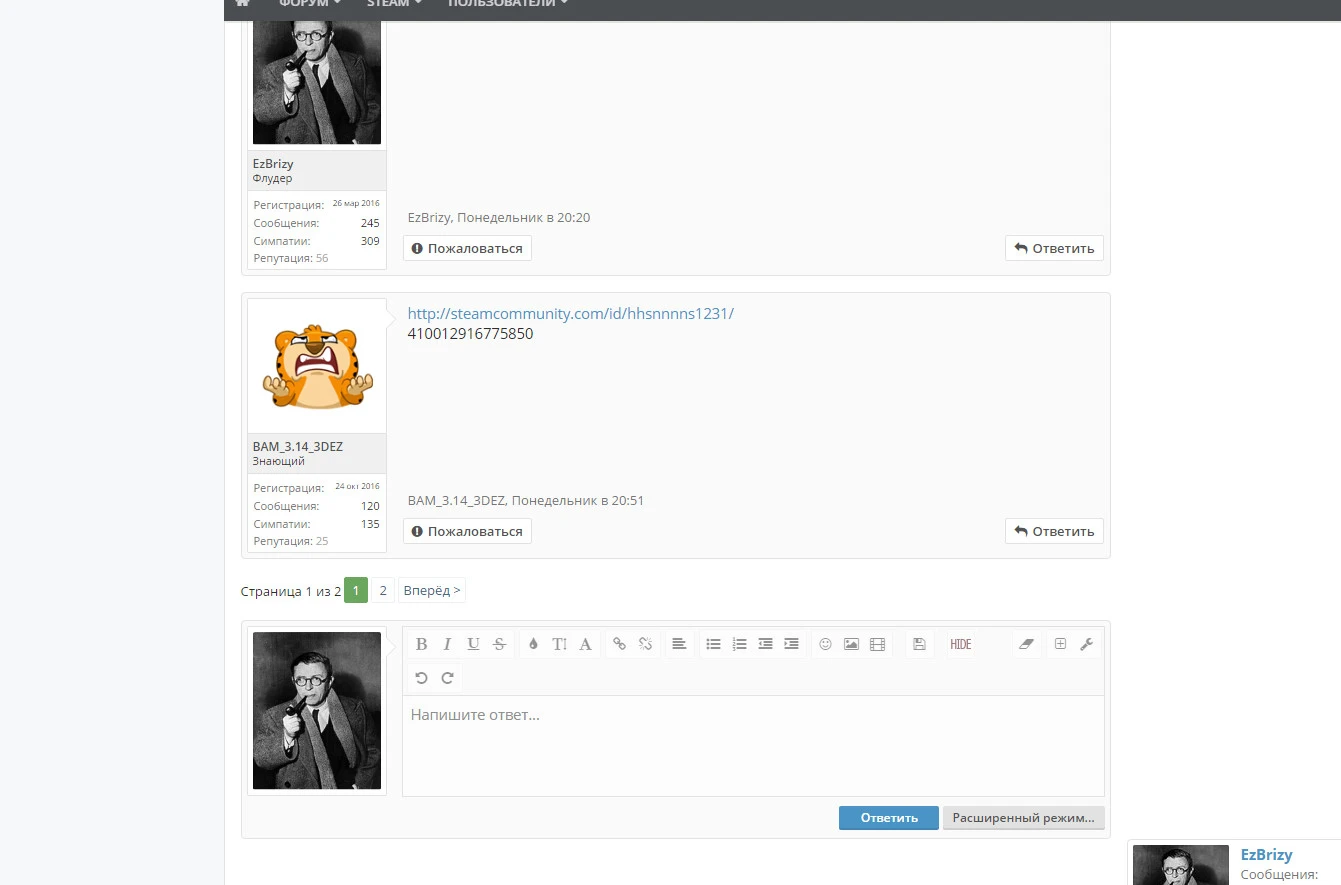Click BAM_3.14_3DEZ's message count 120
The image size is (1341, 885).
point(370,506)
